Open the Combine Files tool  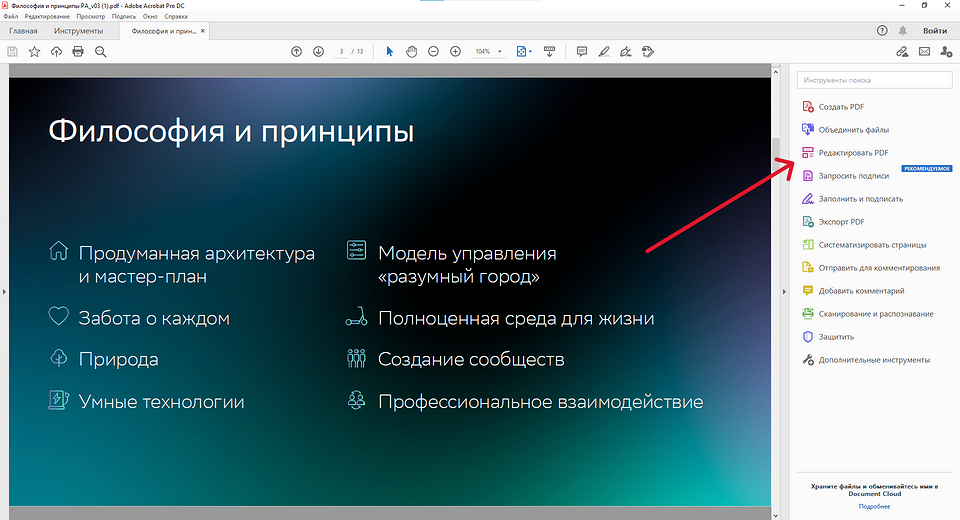coord(853,130)
